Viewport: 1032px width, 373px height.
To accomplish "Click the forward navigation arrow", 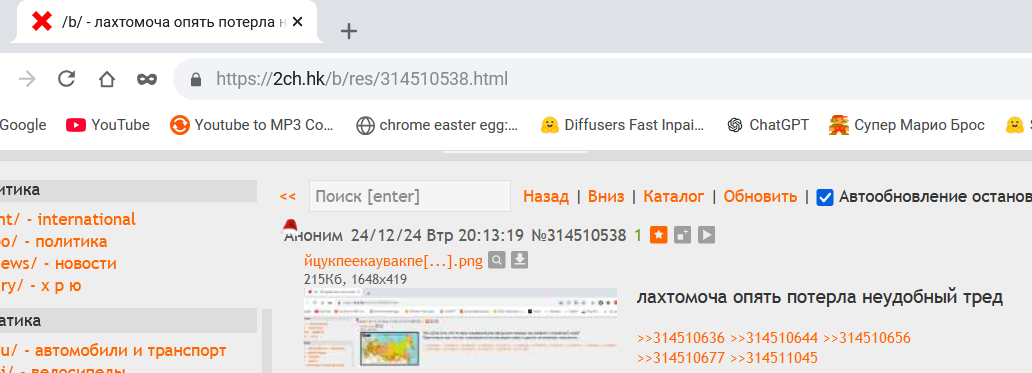I will [27, 80].
